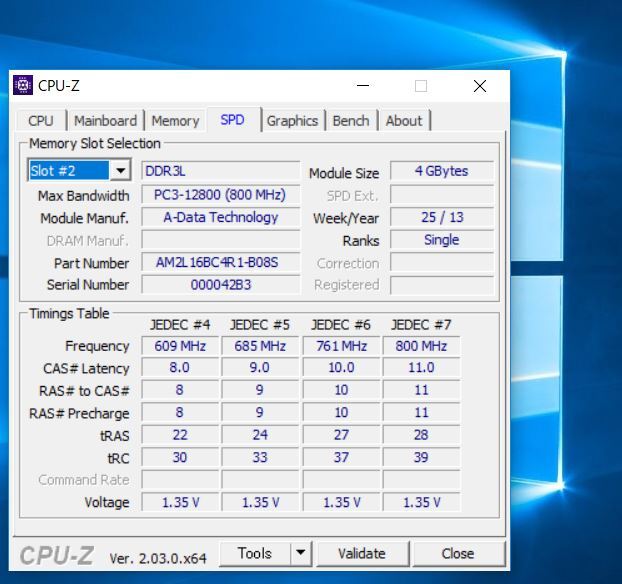This screenshot has height=584, width=622.
Task: Click the Close button at bottom
Action: pyautogui.click(x=457, y=553)
